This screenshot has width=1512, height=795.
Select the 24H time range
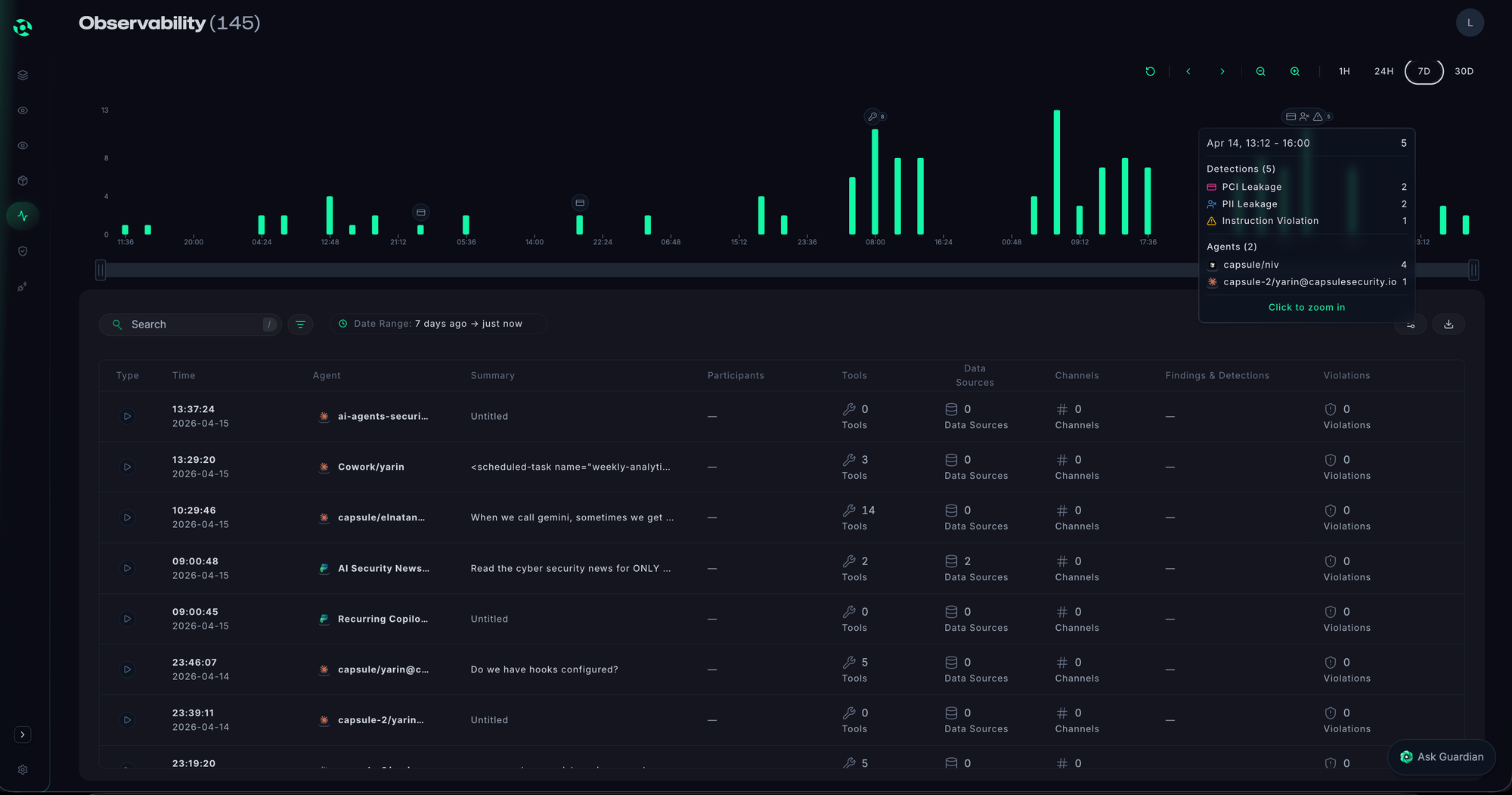(1383, 71)
